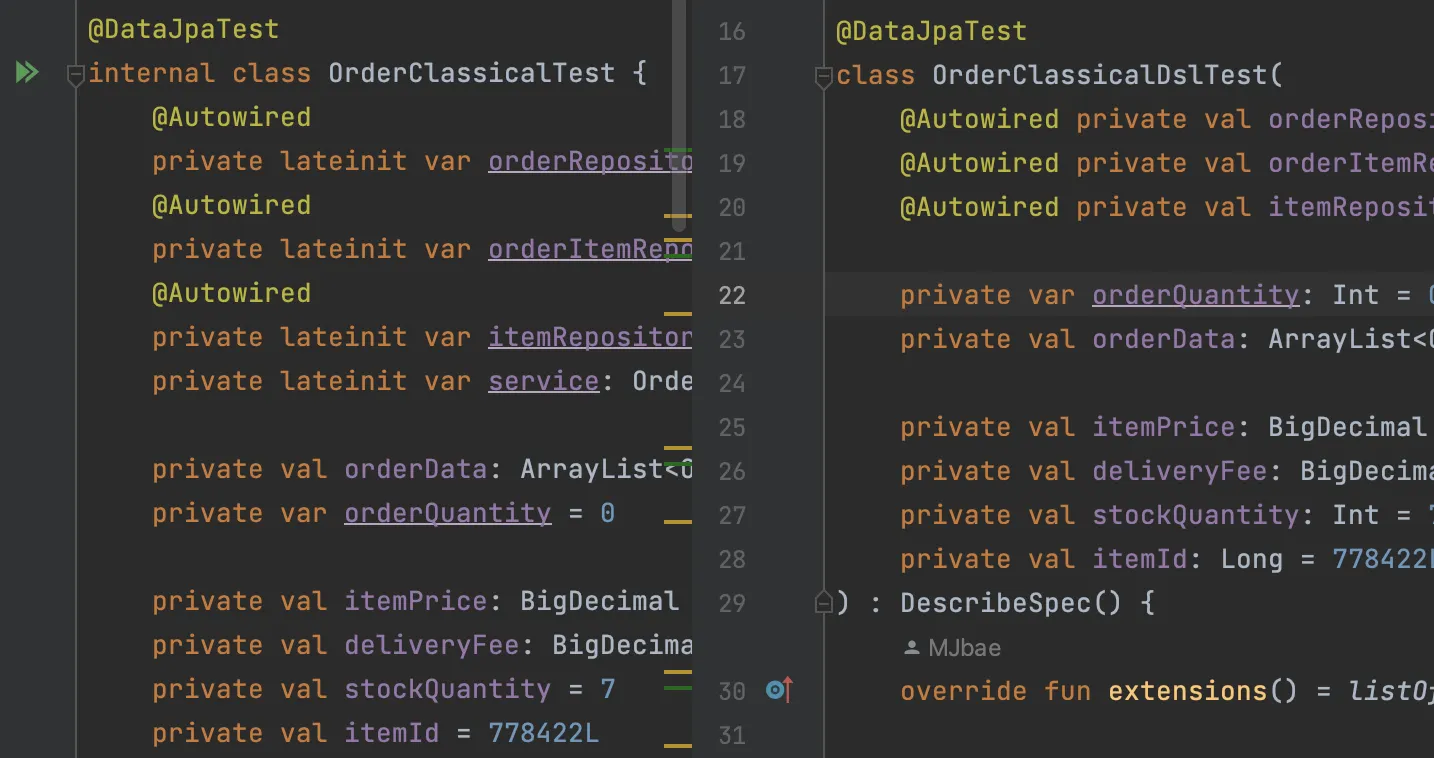Fold the OrderClassicalDslTest constructor block
This screenshot has width=1434, height=758.
[823, 76]
